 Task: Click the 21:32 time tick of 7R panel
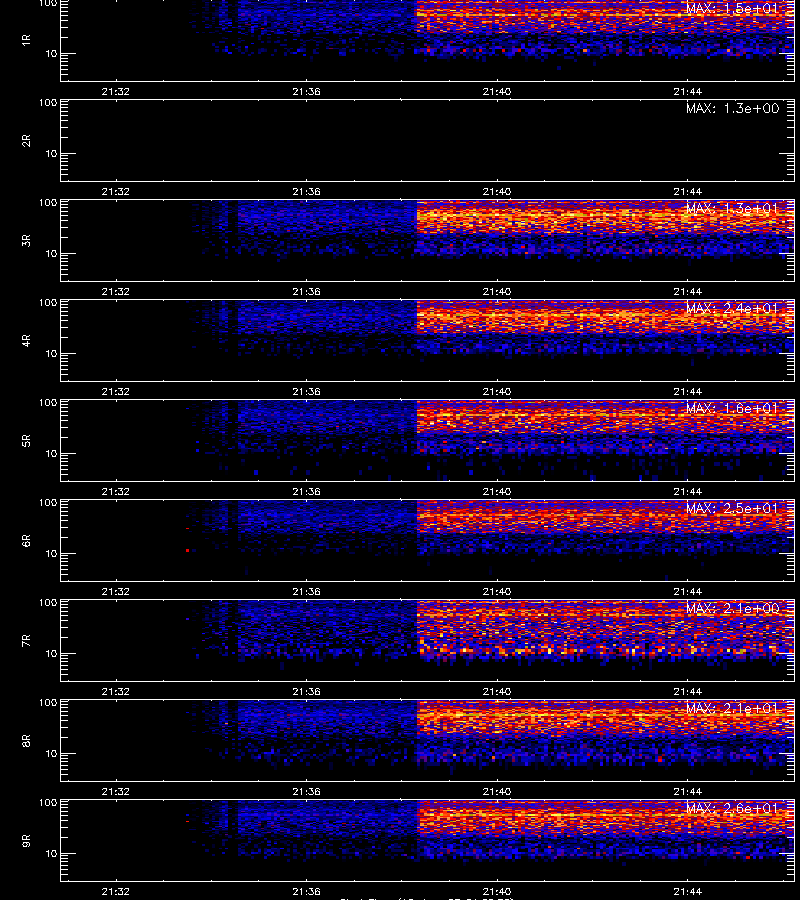(x=115, y=692)
